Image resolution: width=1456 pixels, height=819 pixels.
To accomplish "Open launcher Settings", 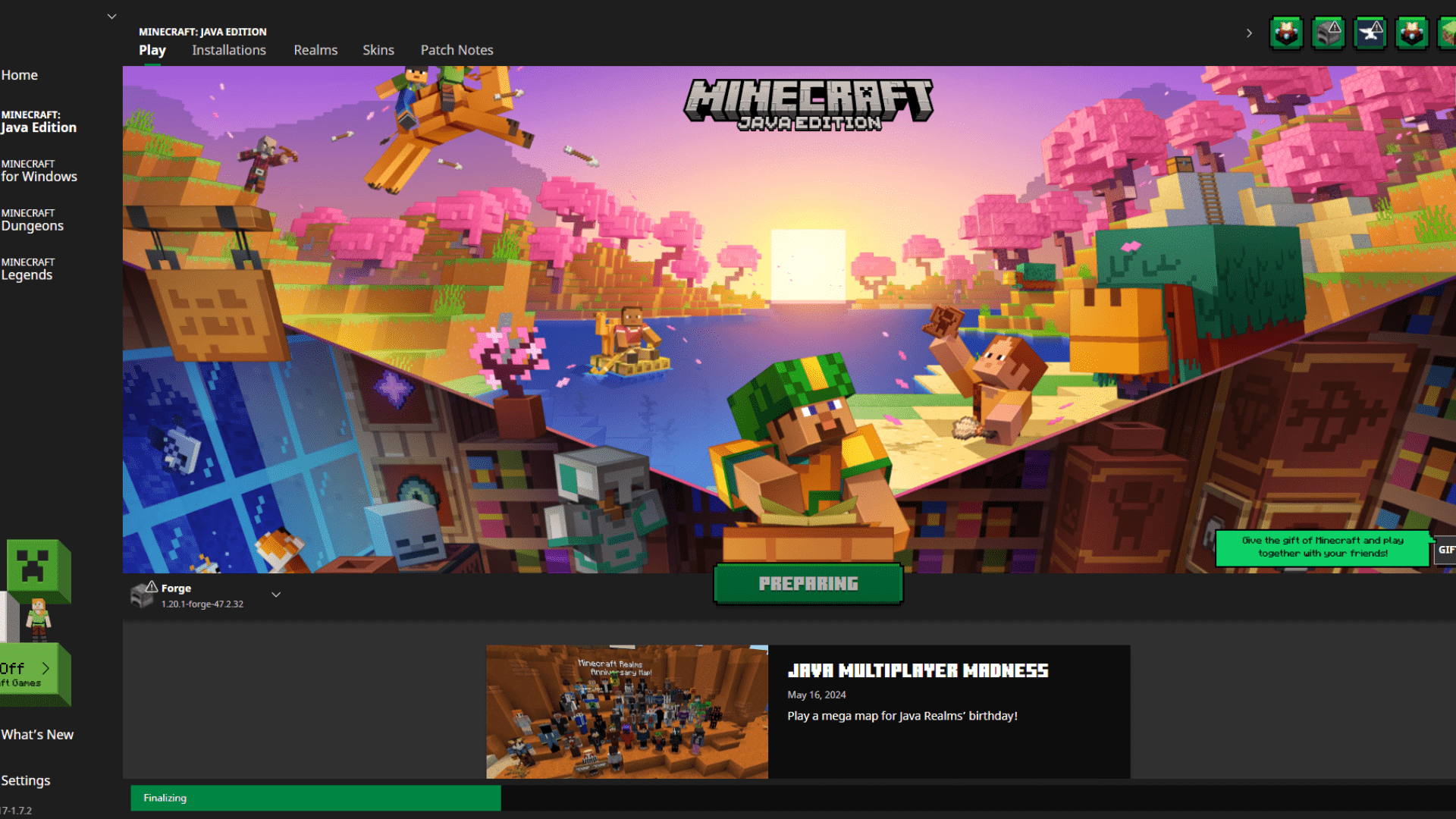I will [26, 780].
